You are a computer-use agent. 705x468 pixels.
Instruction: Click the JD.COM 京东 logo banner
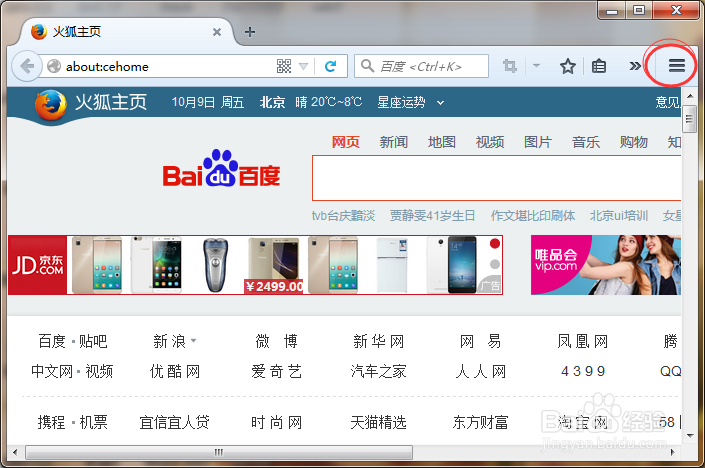[x=37, y=265]
